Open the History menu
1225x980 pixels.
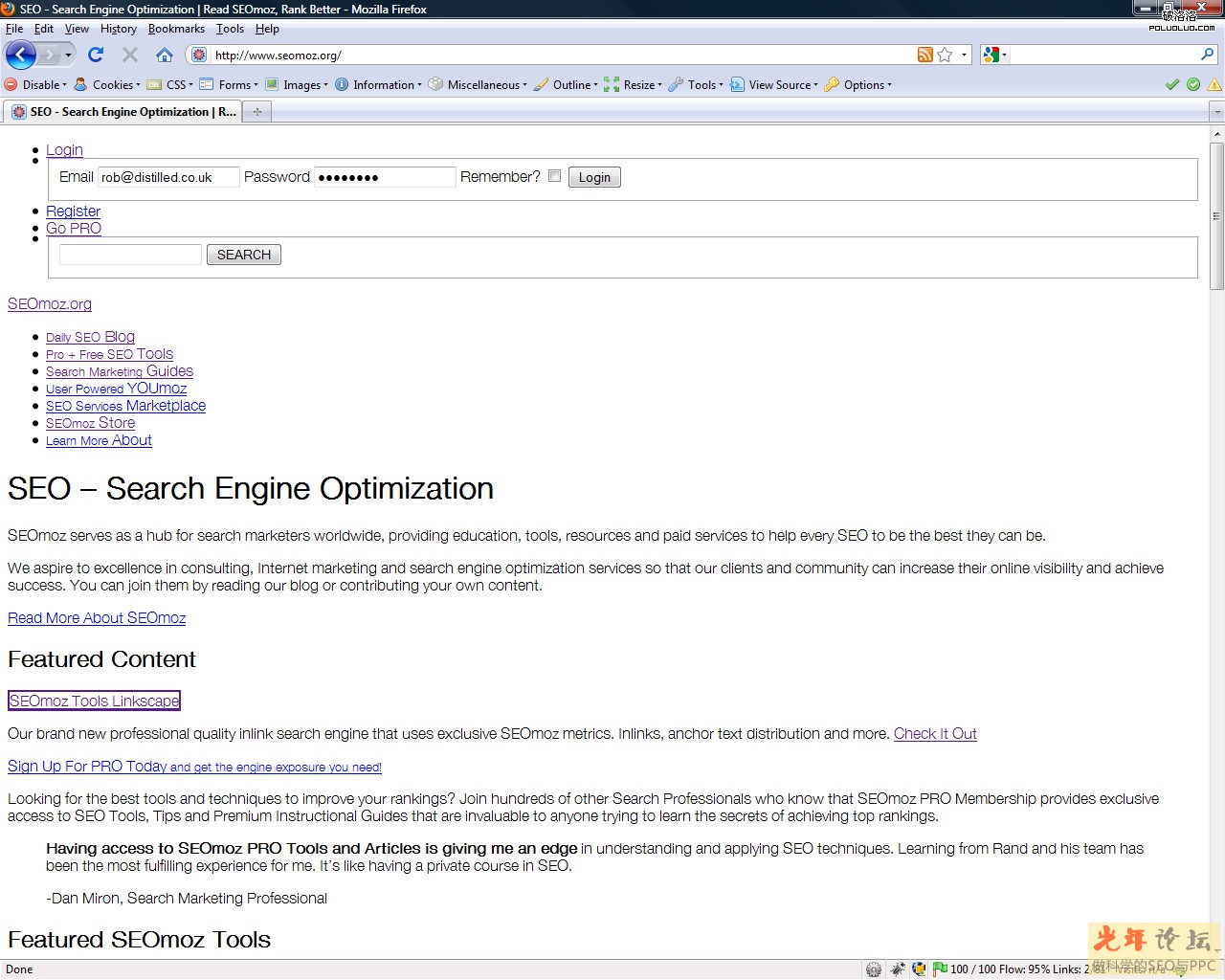point(119,29)
